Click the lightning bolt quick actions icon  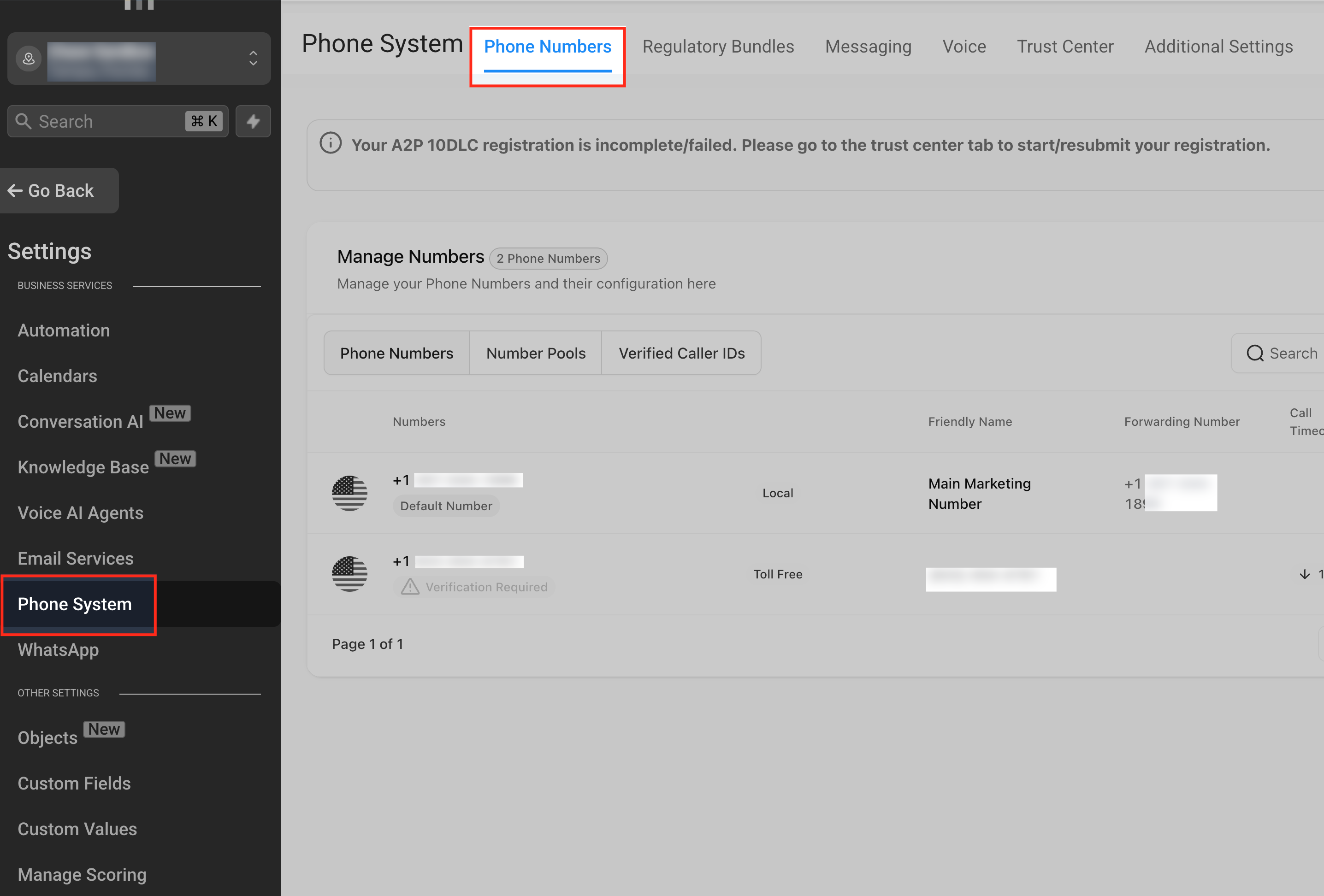tap(253, 121)
